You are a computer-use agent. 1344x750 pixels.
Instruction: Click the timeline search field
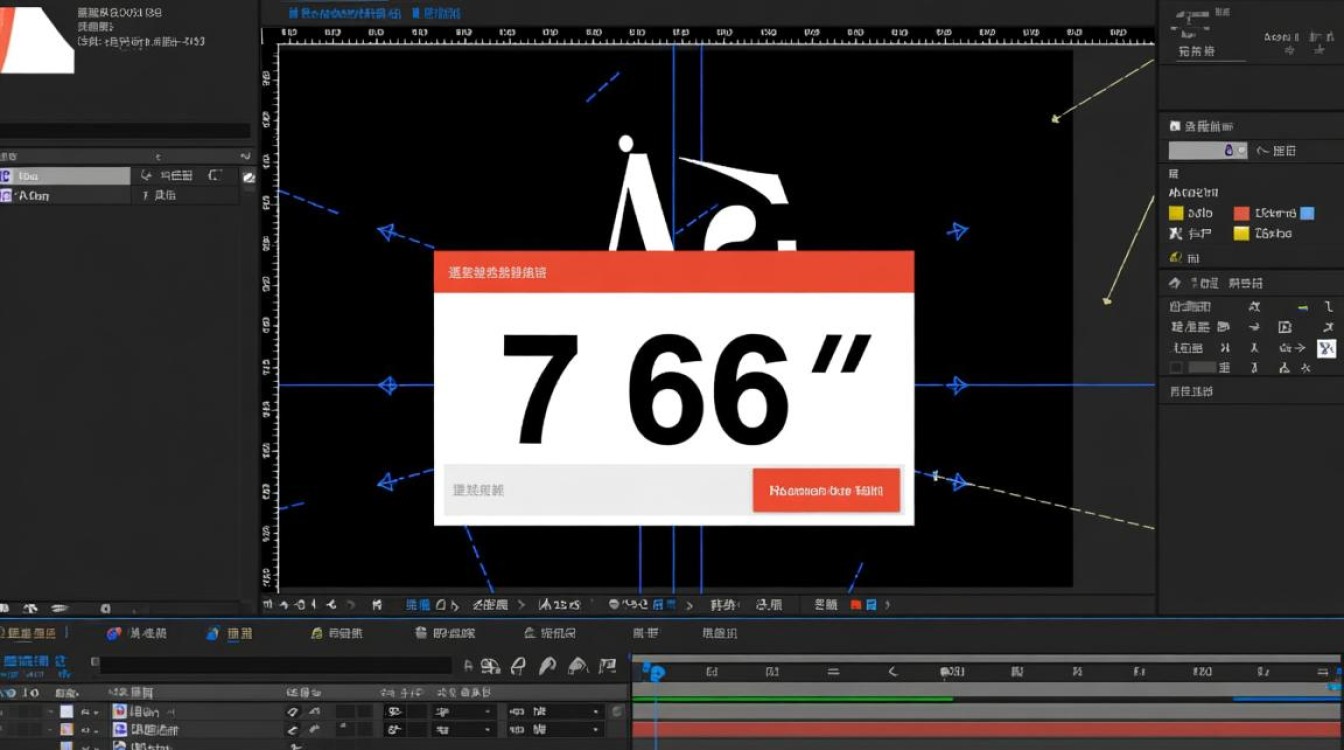(x=276, y=665)
